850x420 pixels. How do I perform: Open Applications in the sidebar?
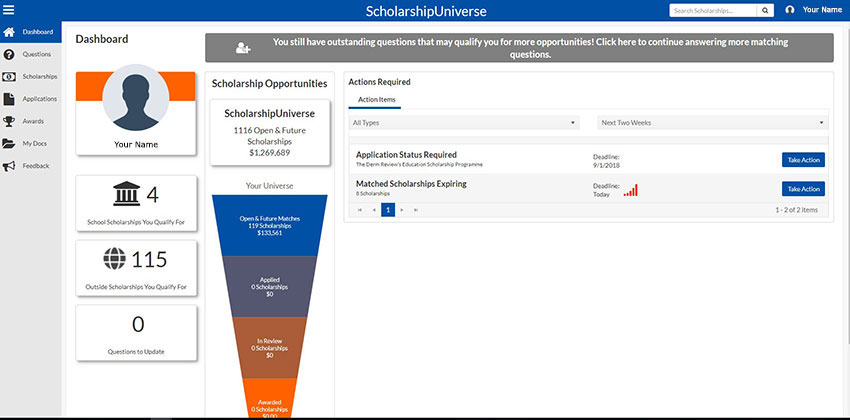click(31, 99)
